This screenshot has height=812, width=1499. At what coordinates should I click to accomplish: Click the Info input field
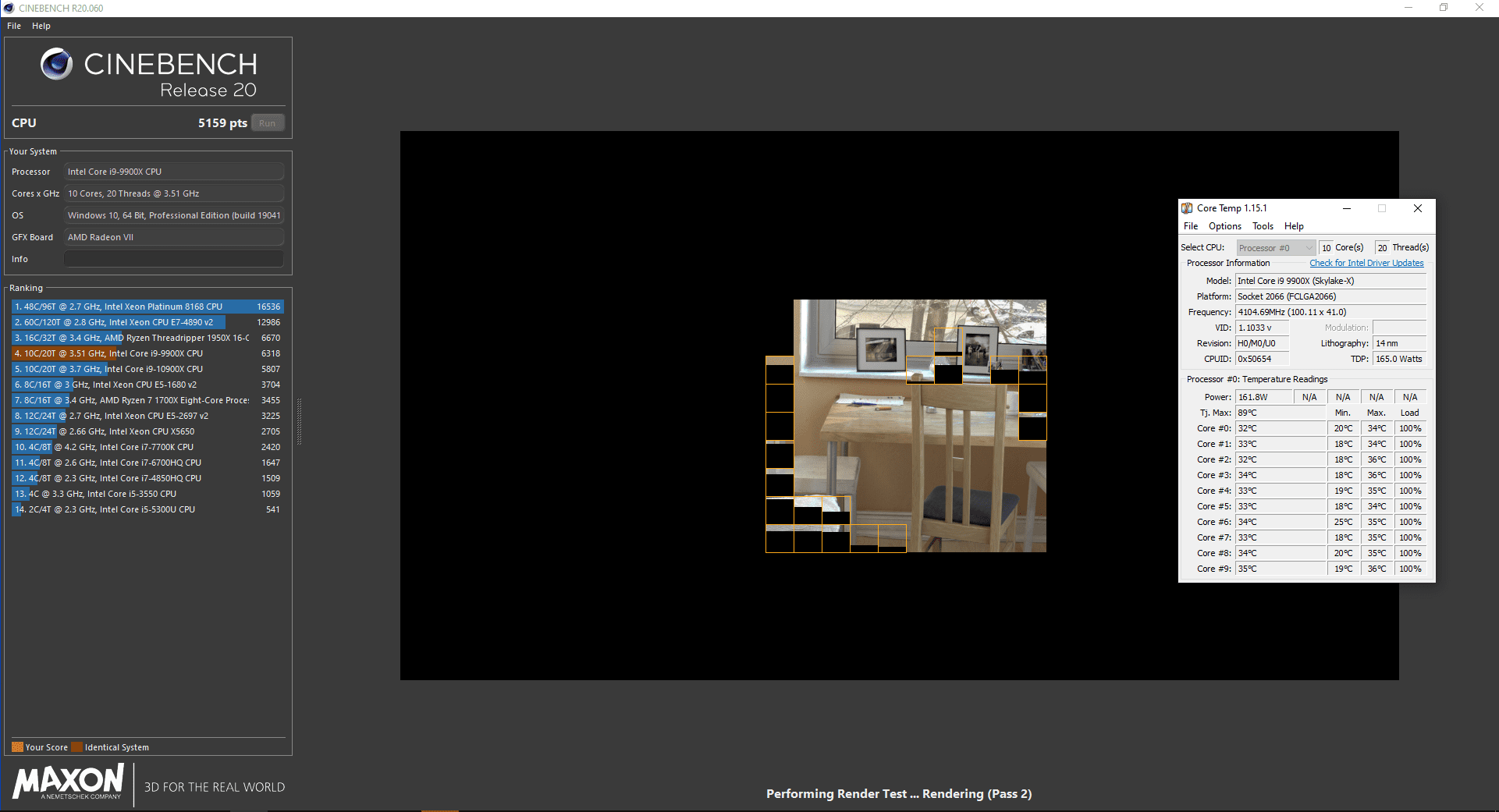174,259
